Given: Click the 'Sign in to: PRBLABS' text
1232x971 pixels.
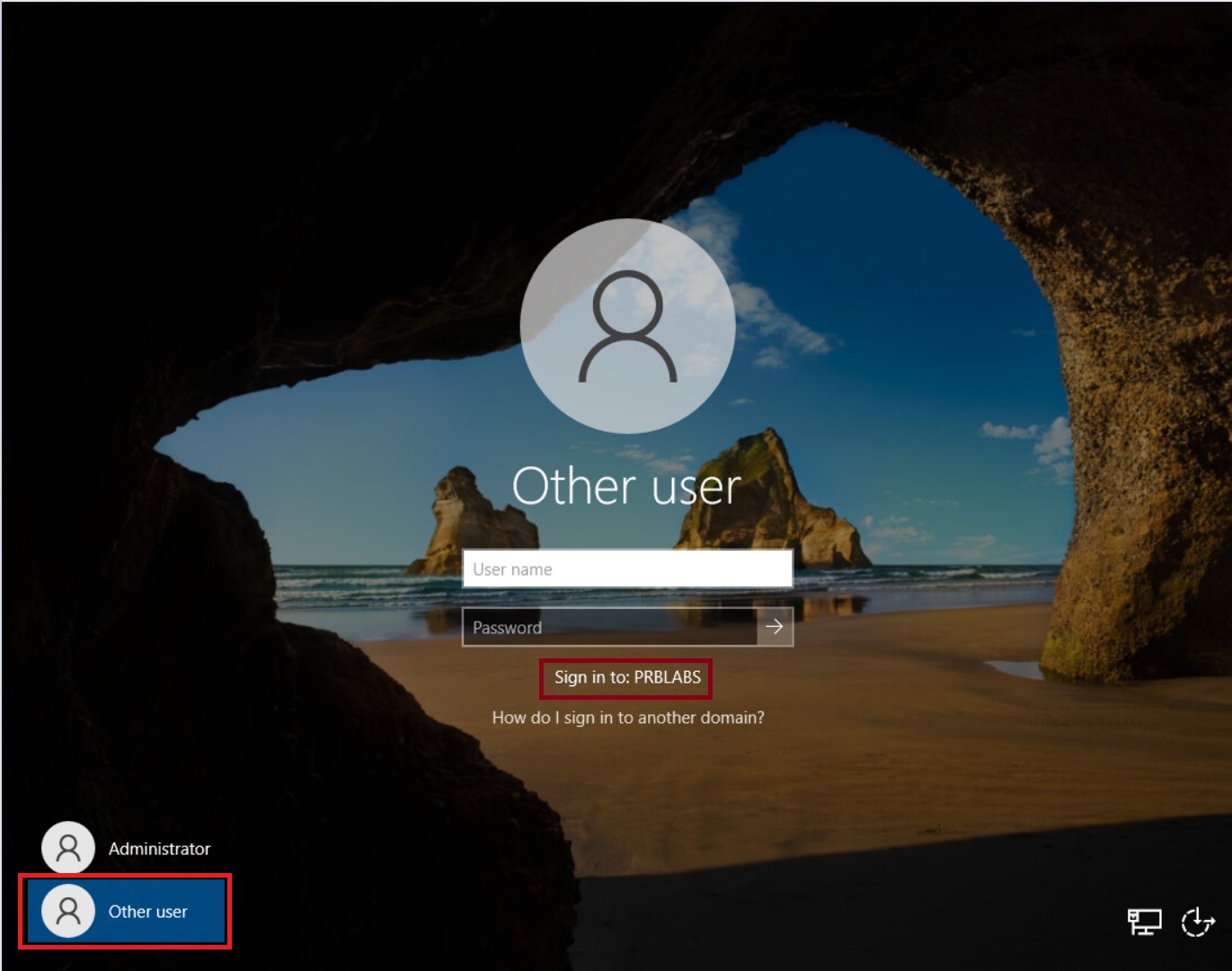Looking at the screenshot, I should (626, 677).
